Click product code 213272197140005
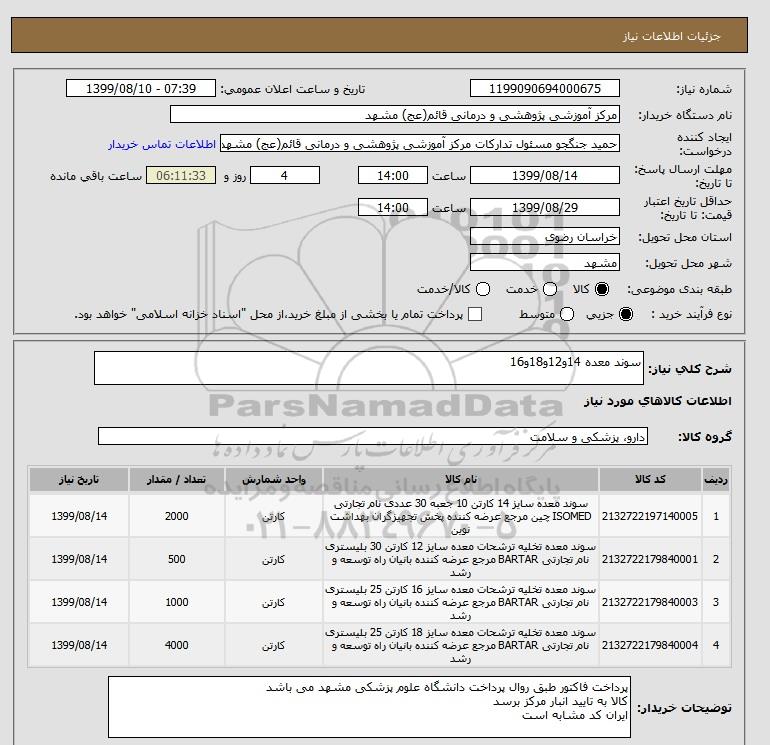Image resolution: width=770 pixels, height=745 pixels. pyautogui.click(x=650, y=516)
